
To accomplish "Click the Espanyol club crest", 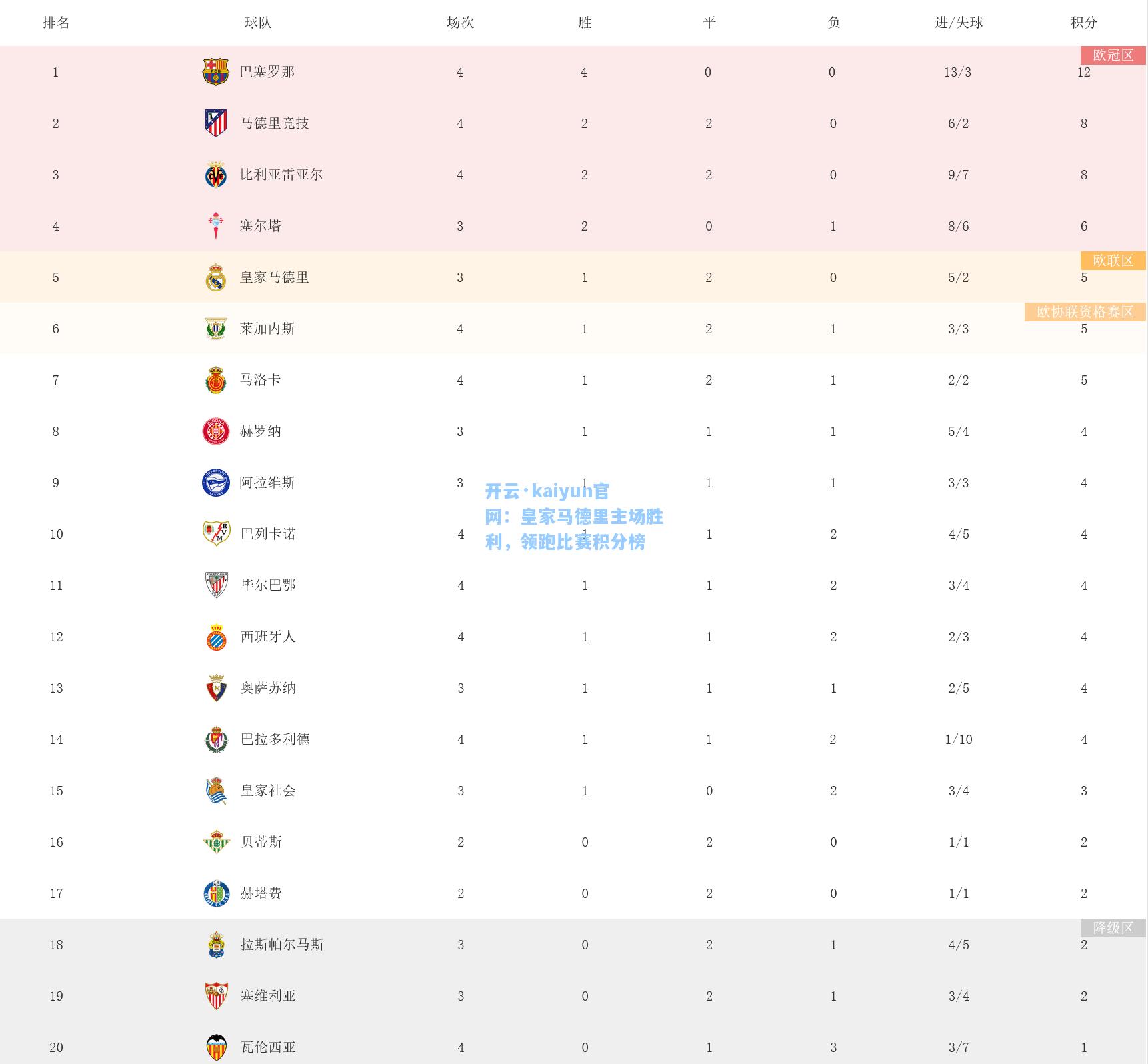I will tap(216, 637).
